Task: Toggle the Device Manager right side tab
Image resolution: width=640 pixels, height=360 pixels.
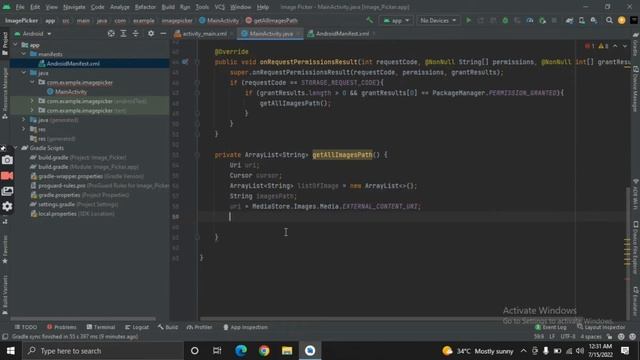Action: 636,89
